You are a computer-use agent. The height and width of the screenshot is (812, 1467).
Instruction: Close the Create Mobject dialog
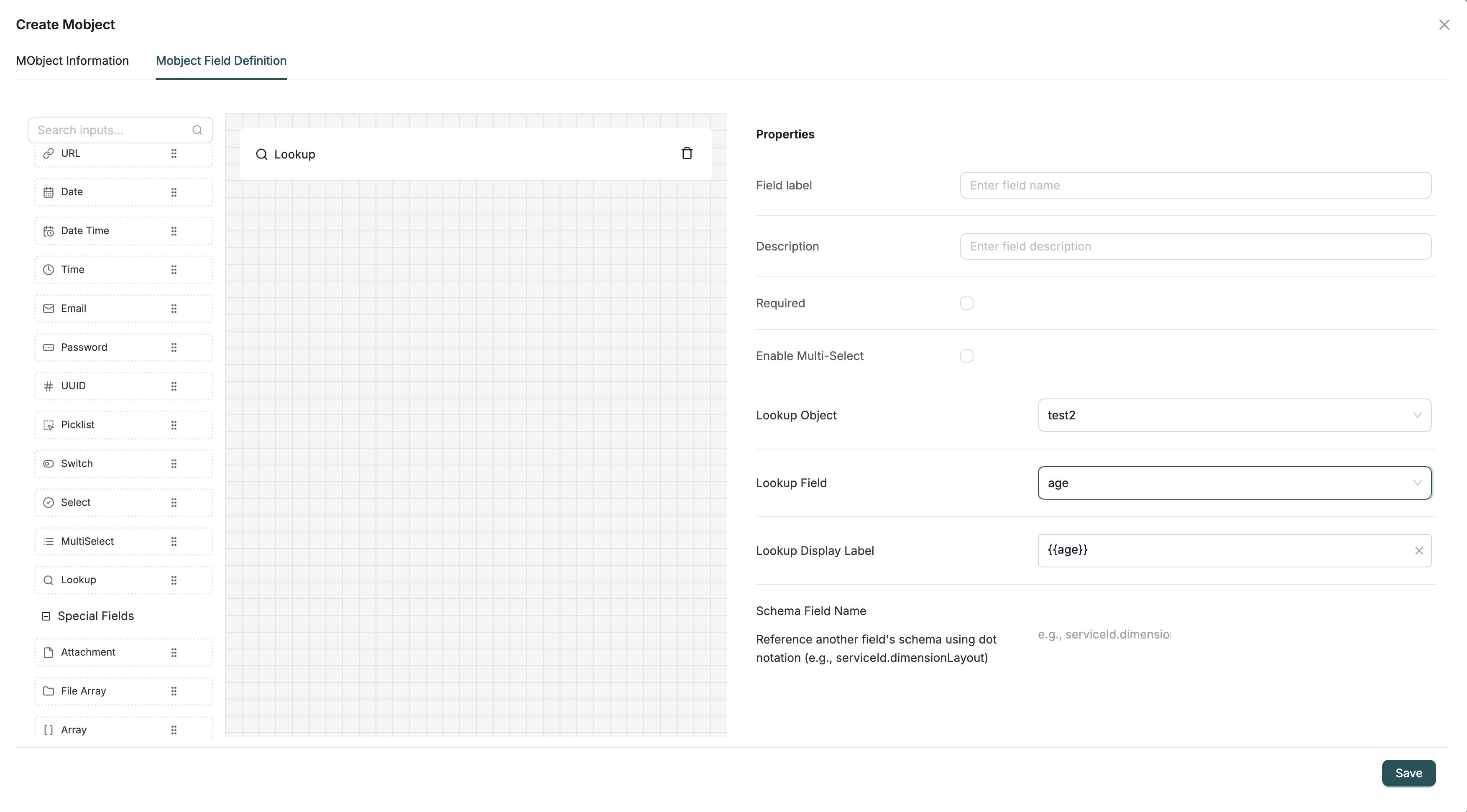pyautogui.click(x=1445, y=25)
